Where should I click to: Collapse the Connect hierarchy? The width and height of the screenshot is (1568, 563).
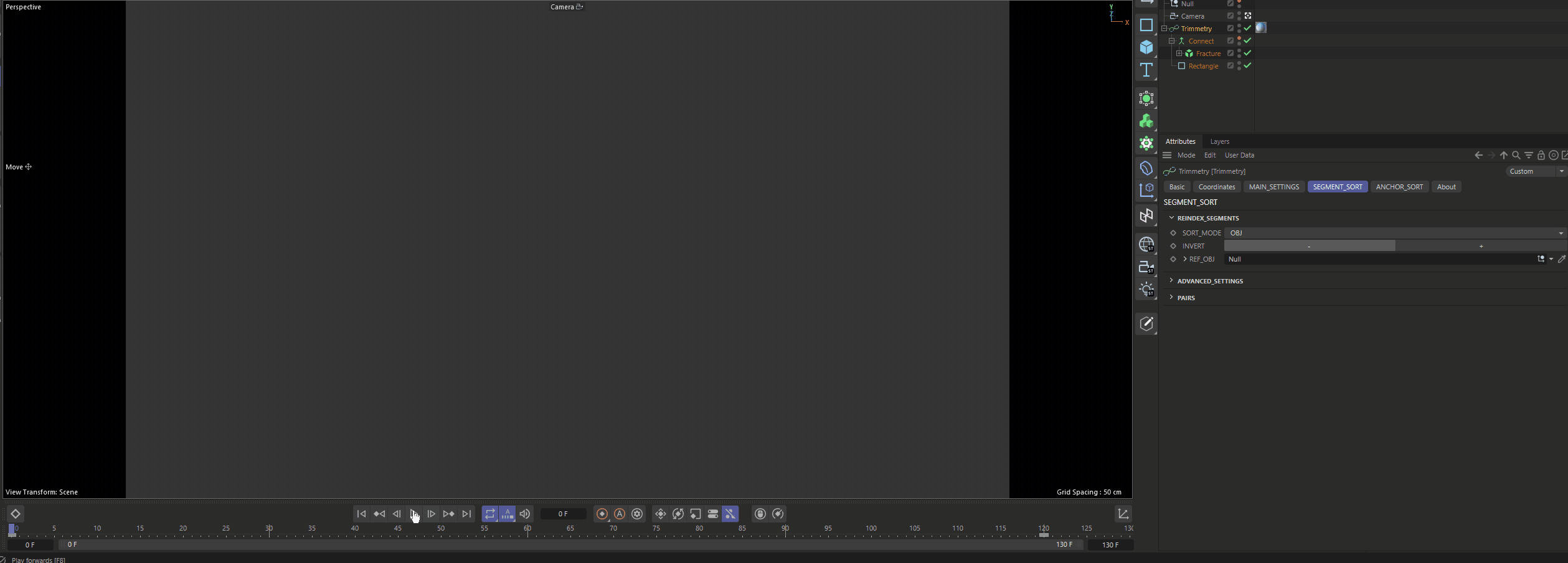point(1171,41)
